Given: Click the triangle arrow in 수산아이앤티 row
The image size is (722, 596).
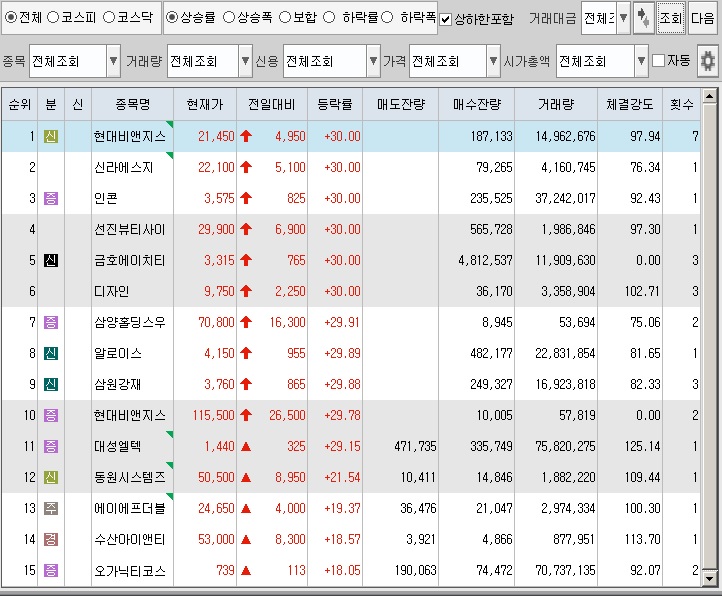Looking at the screenshot, I should pos(246,539).
